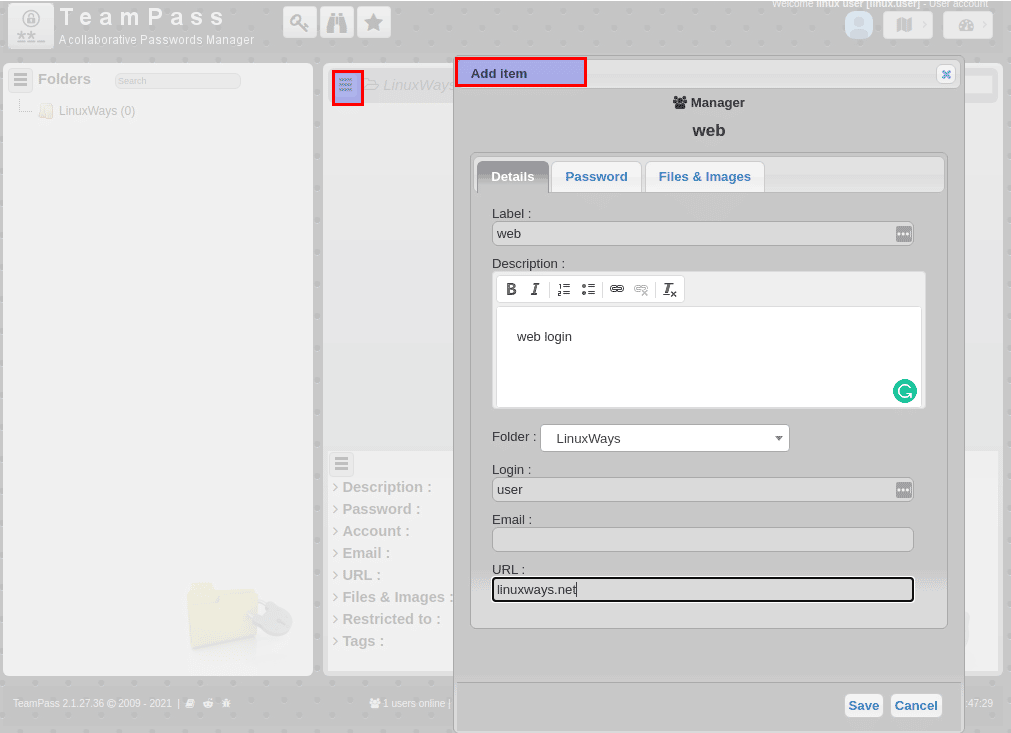Open the Items page via key icon

coord(299,23)
